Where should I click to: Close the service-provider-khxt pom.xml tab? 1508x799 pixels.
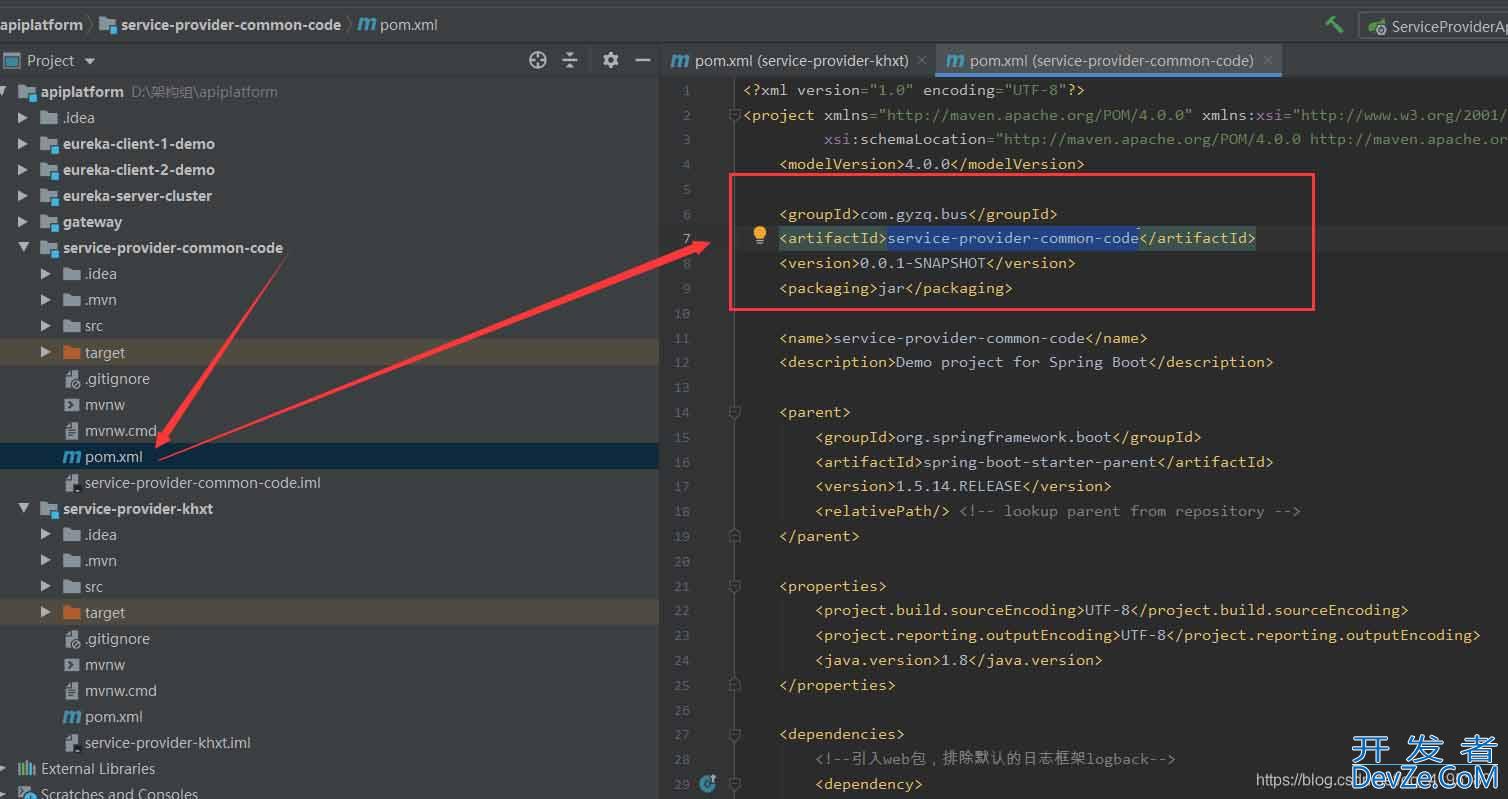(x=922, y=60)
